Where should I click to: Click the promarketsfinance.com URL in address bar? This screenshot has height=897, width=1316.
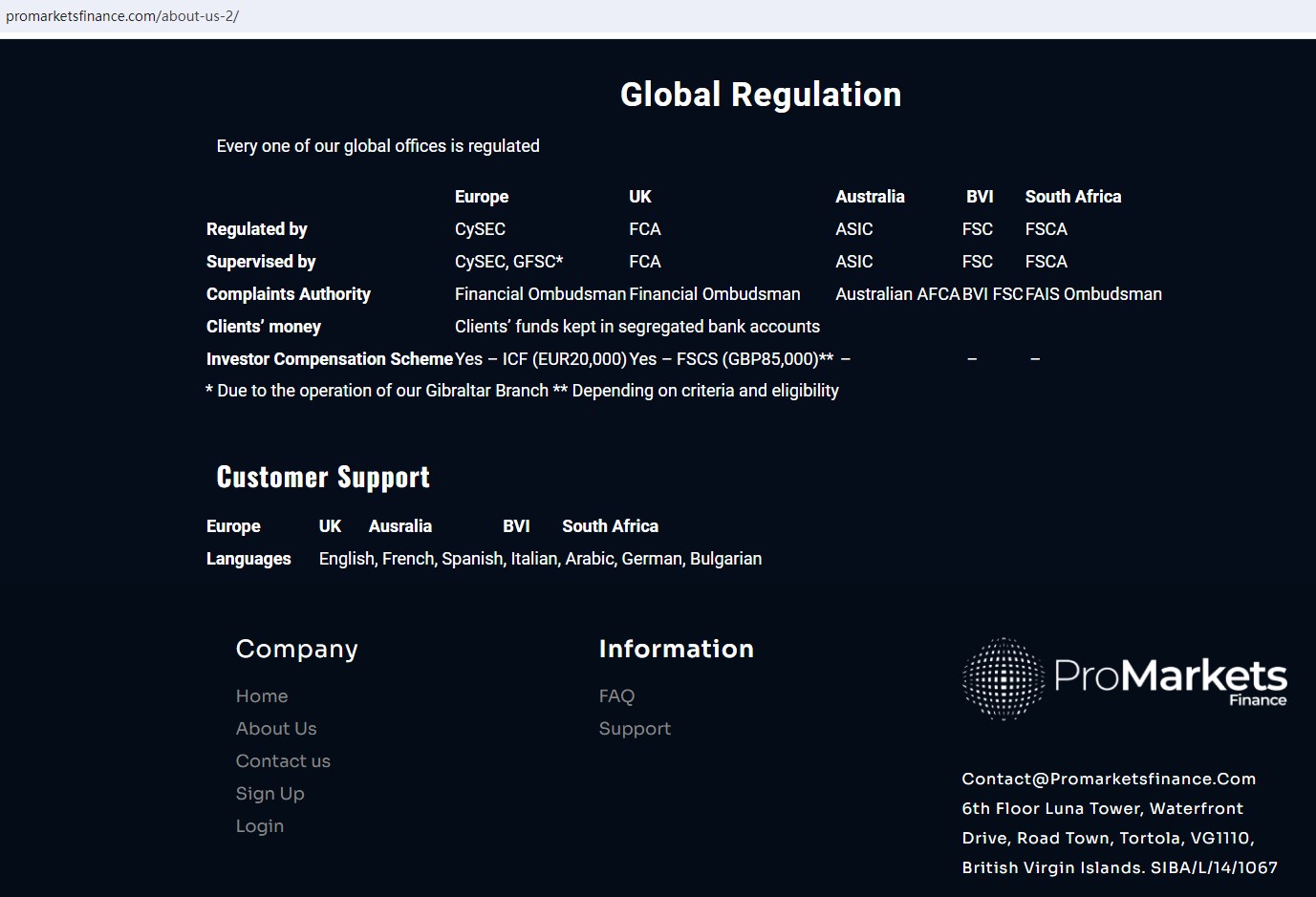tap(122, 16)
